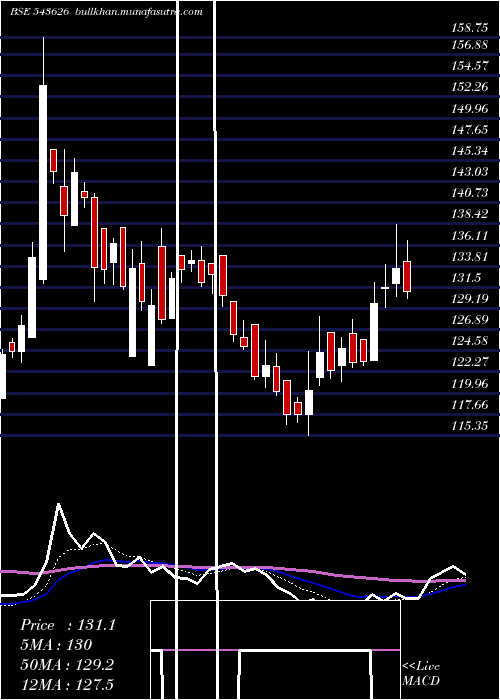Click the 154.57 price axis label
Screen dimensions: 500x700
click(x=469, y=66)
